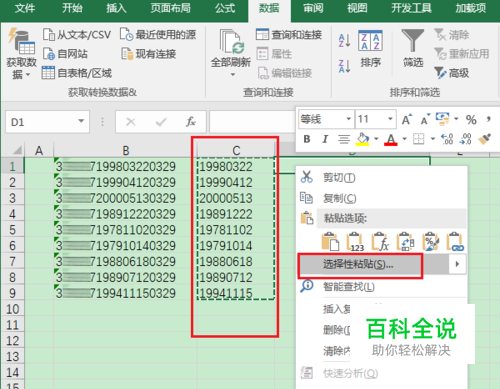The height and width of the screenshot is (389, 500).
Task: Click Decrease Font Size in mini toolbar
Action: 425,119
